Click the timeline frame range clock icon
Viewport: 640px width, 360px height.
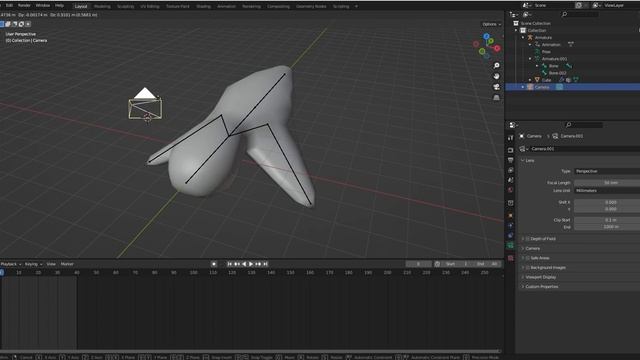pyautogui.click(x=437, y=264)
